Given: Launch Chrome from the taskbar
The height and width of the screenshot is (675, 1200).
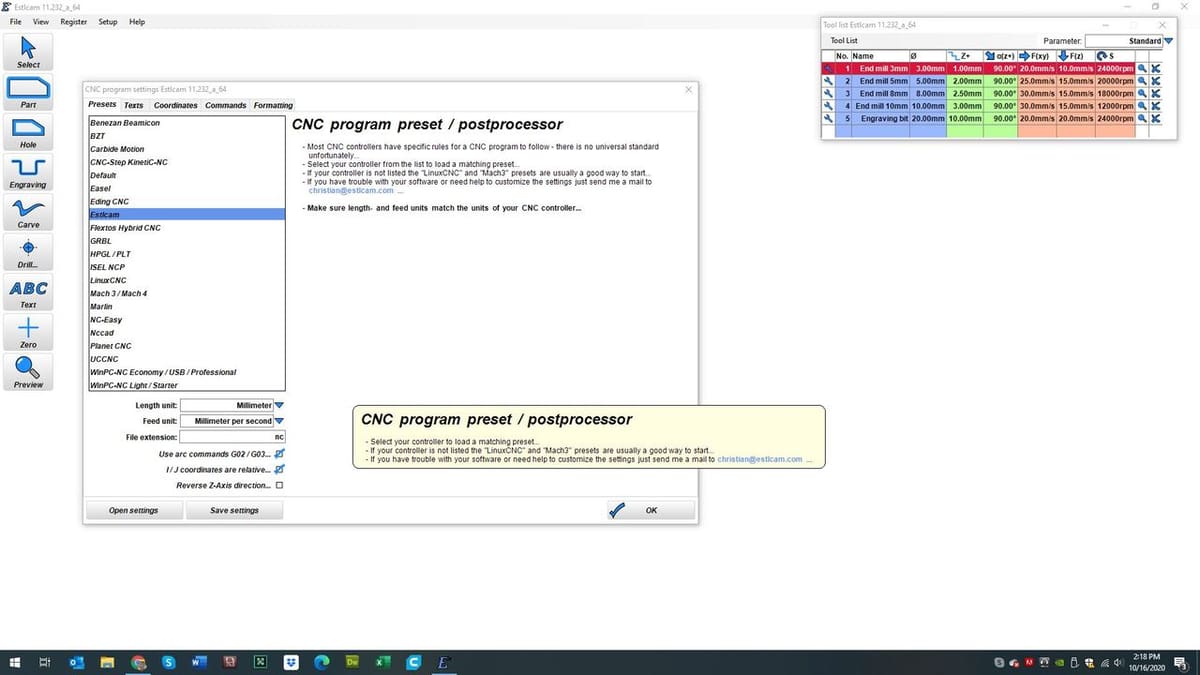Looking at the screenshot, I should [x=138, y=662].
